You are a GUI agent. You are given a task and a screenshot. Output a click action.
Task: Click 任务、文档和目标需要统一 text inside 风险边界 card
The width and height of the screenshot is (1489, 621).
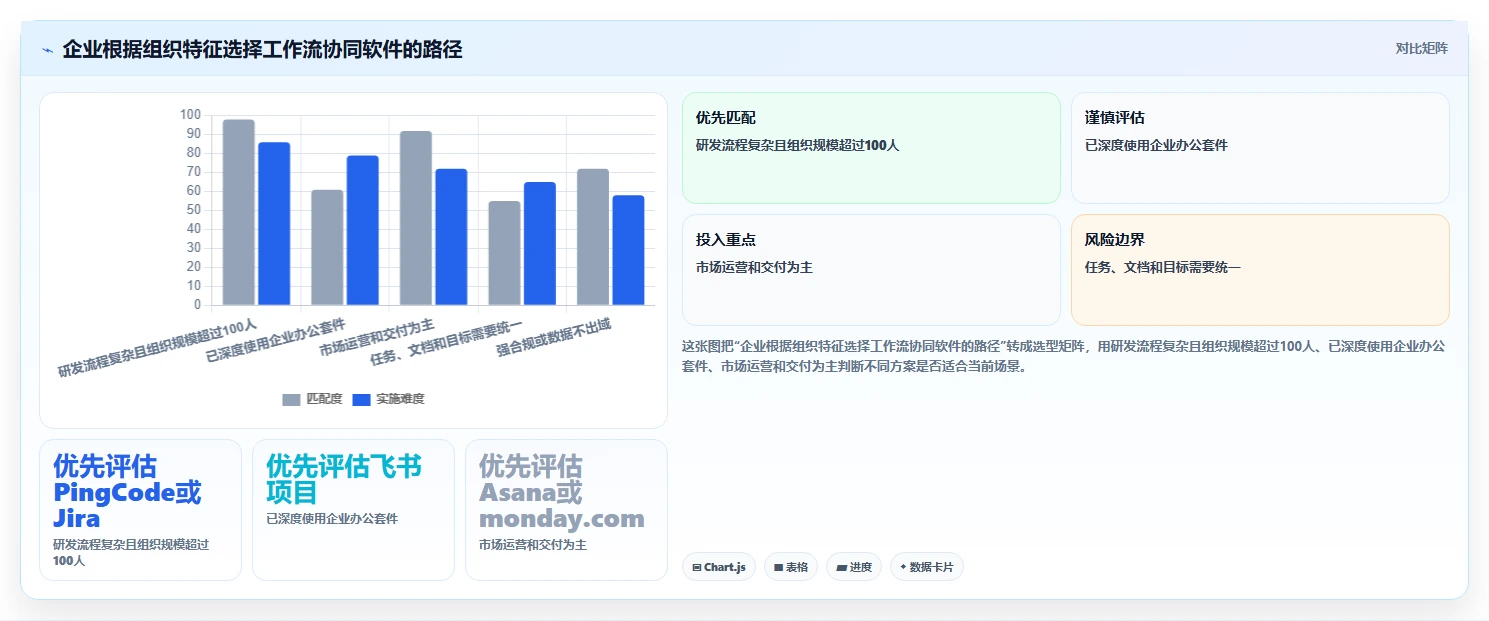(x=1163, y=267)
